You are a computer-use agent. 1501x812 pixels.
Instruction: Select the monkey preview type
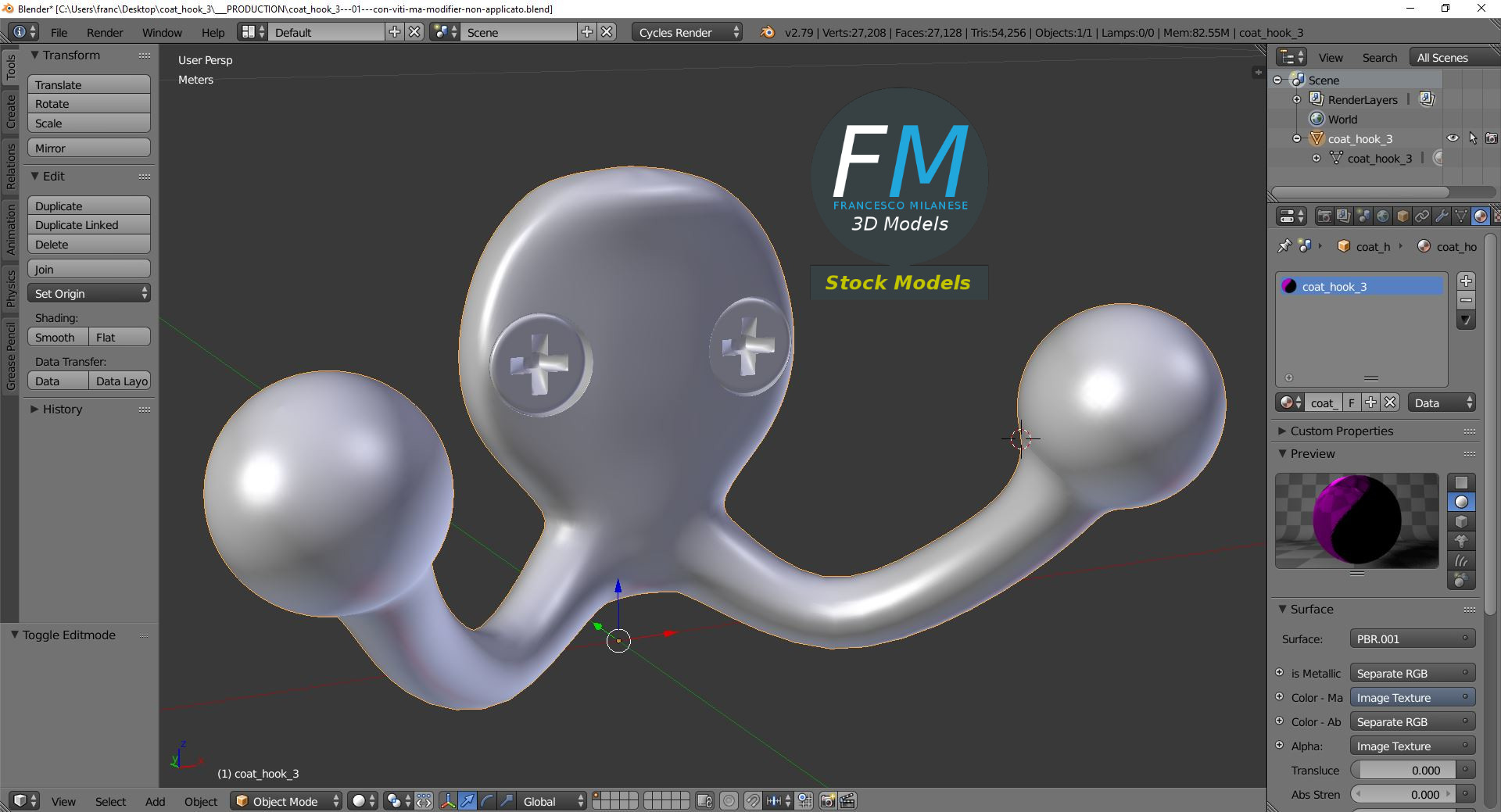click(x=1461, y=541)
